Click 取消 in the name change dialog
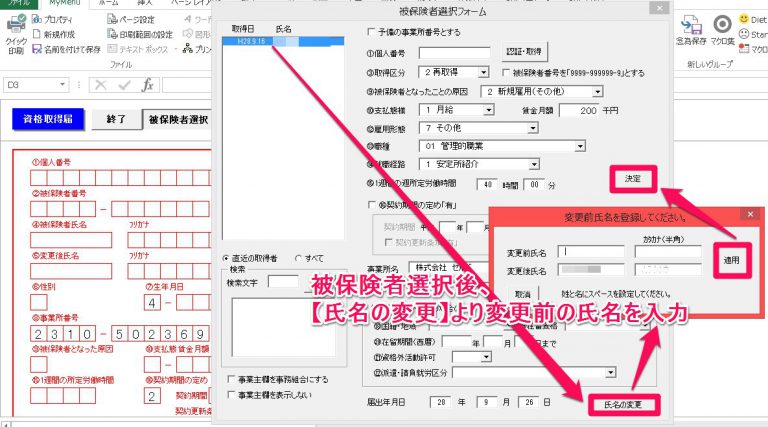Screen dimensions: 768x427 coord(523,294)
